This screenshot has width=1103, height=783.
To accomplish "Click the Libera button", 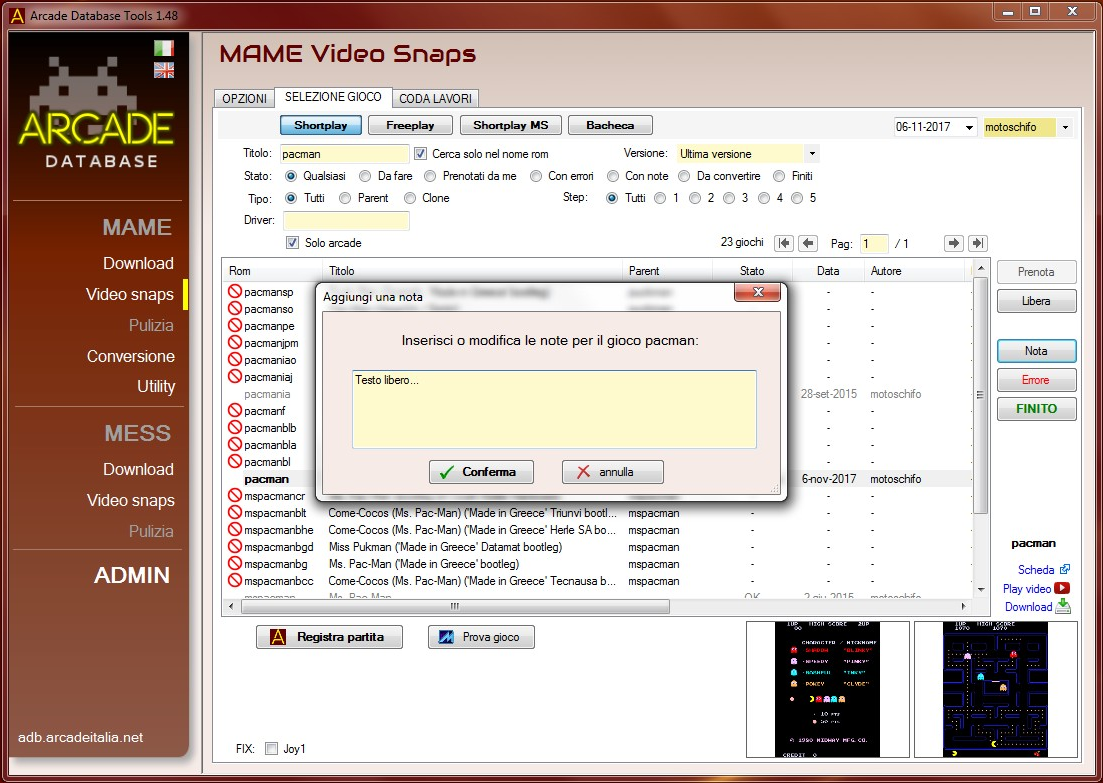I will click(x=1036, y=301).
